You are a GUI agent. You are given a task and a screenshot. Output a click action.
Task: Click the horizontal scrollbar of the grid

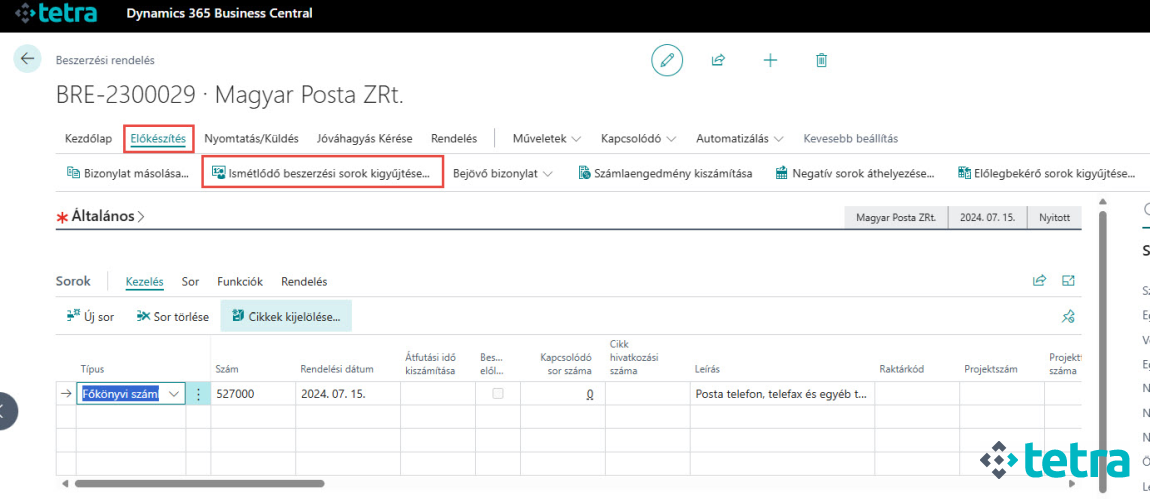[199, 484]
